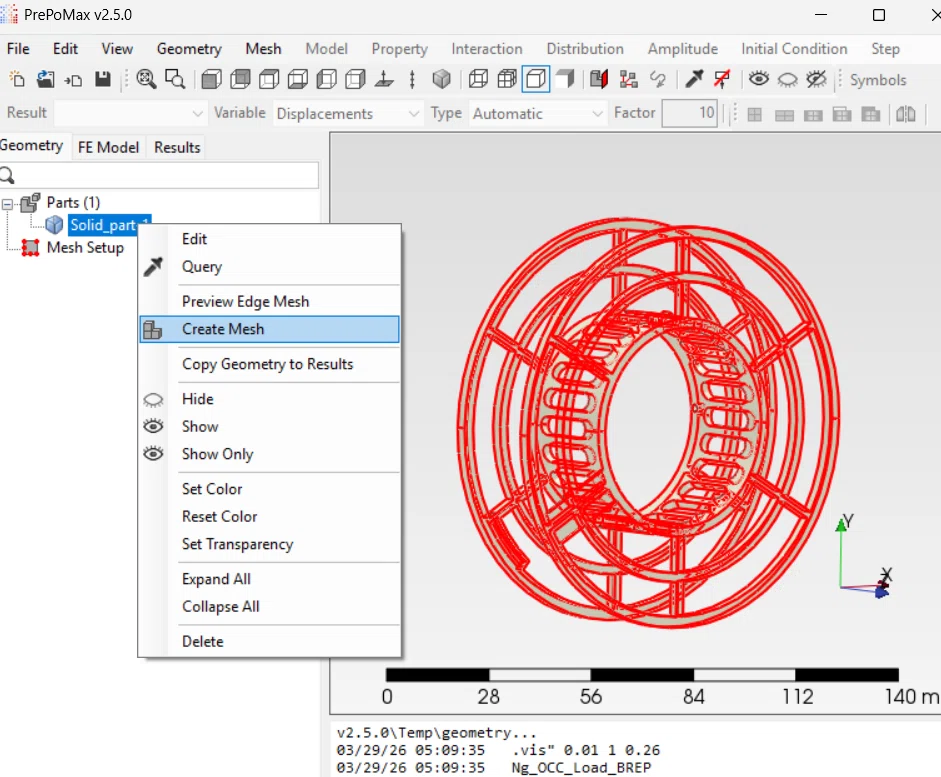The image size is (941, 777).
Task: Click the tree search field
Action: [159, 175]
